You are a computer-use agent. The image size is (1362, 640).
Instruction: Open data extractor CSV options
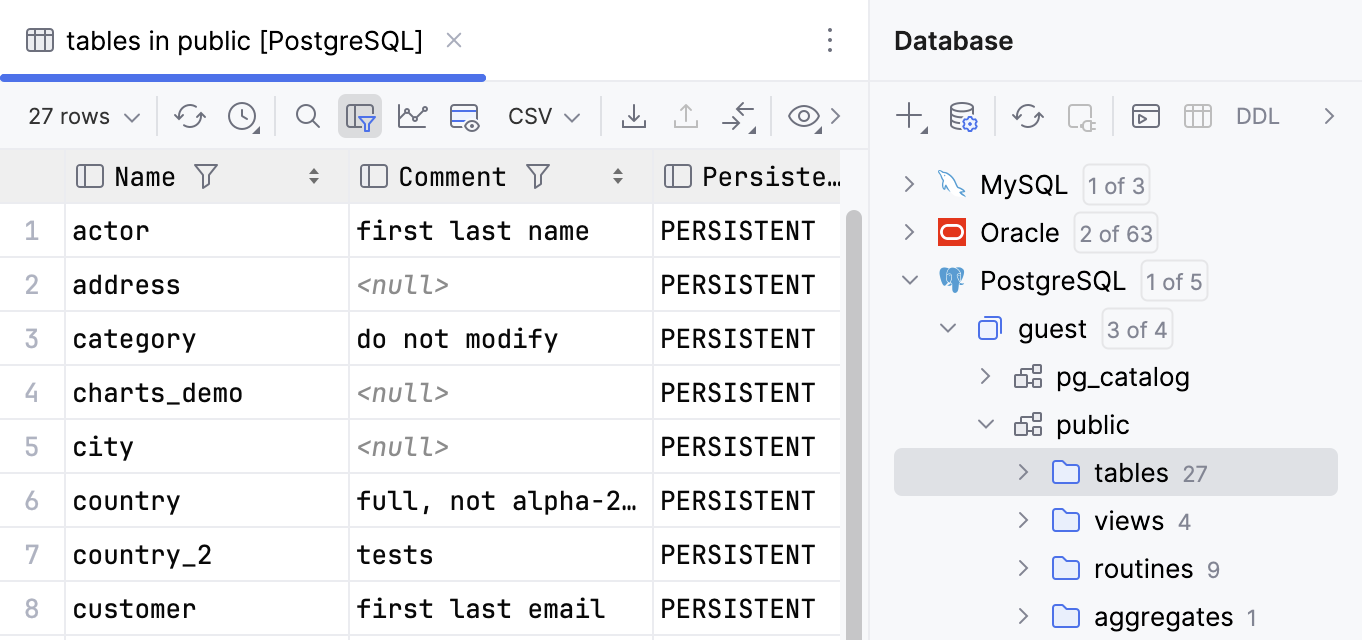(x=543, y=116)
